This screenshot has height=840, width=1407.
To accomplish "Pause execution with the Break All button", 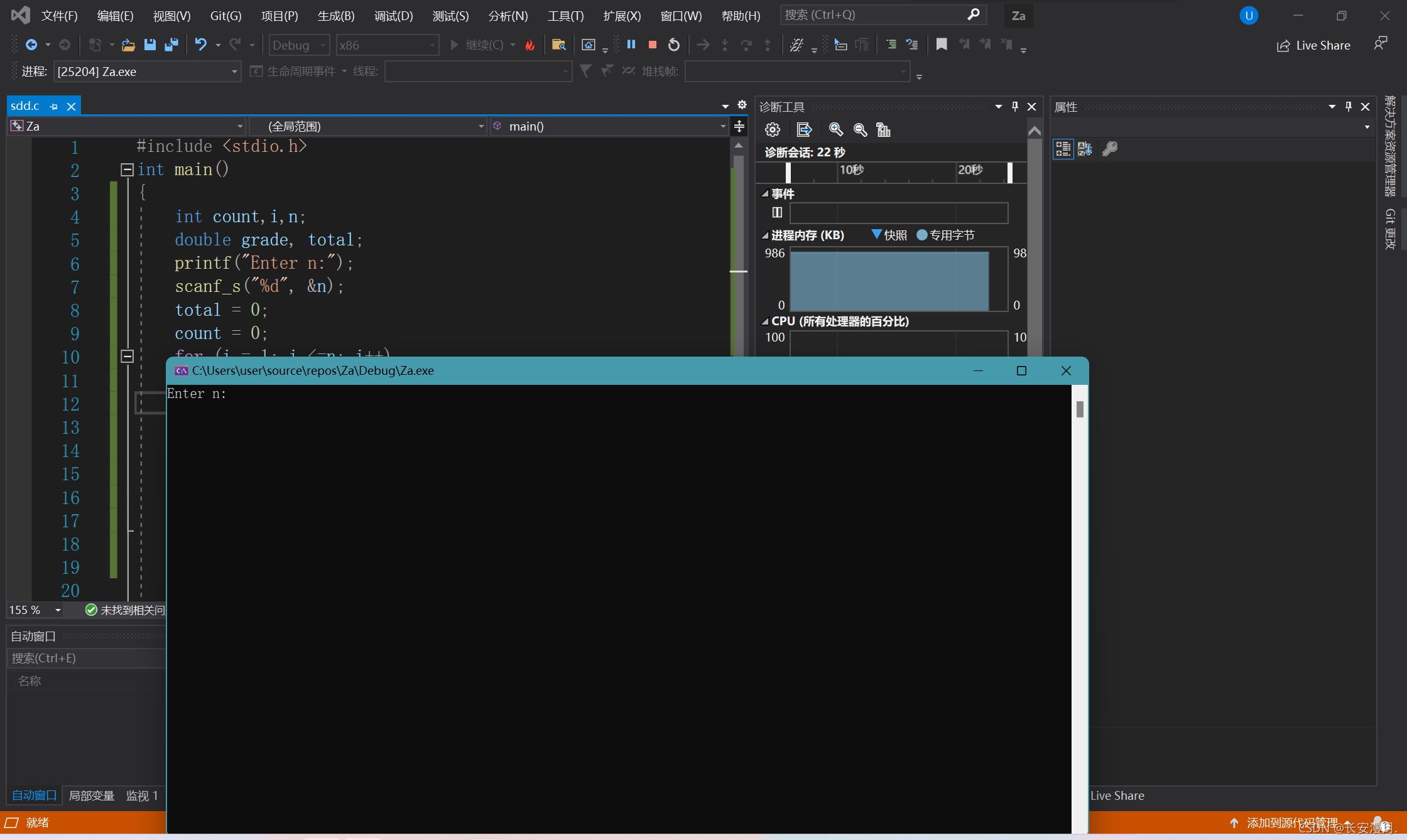I will coord(631,45).
